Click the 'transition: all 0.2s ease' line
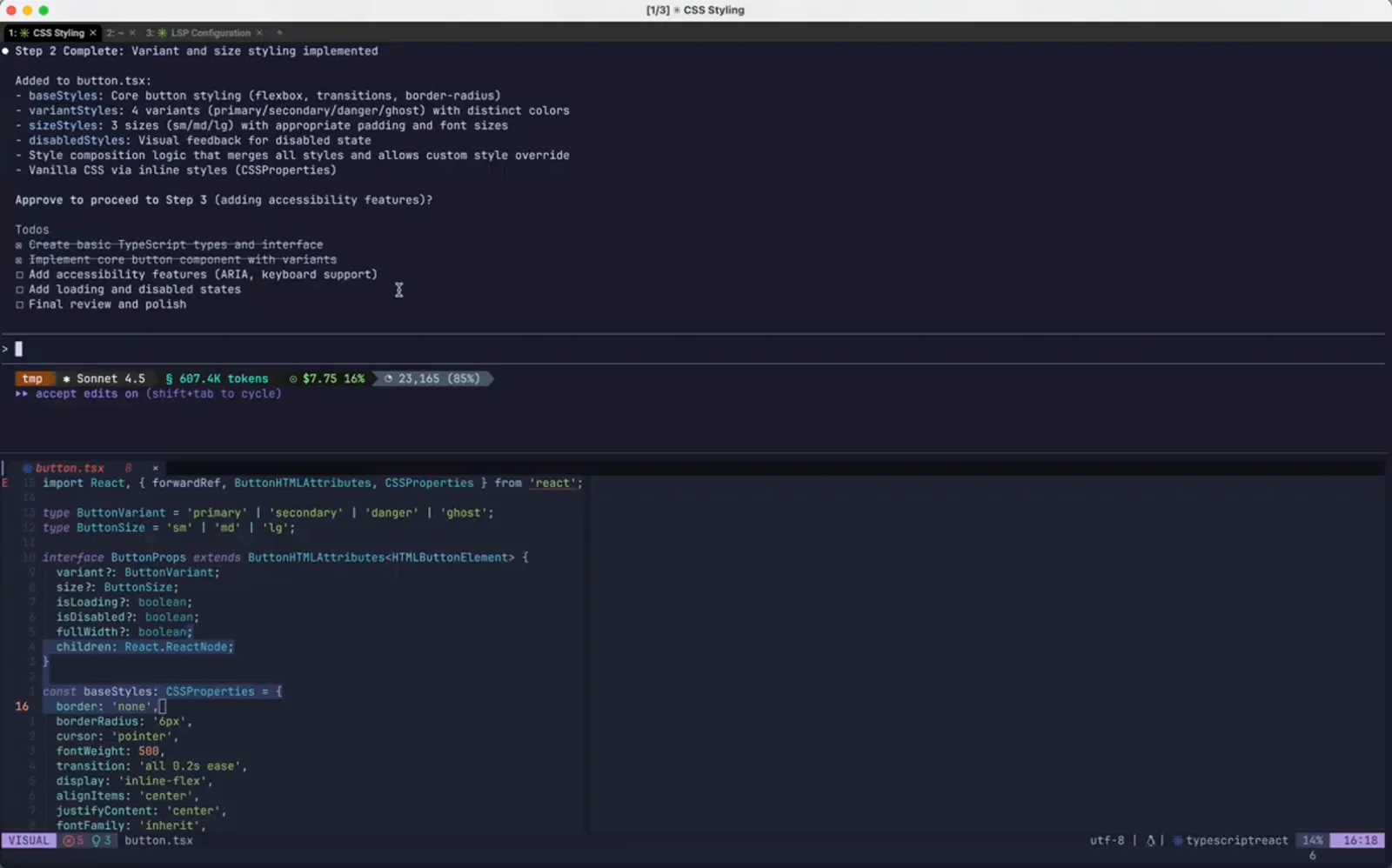This screenshot has width=1392, height=868. point(151,766)
